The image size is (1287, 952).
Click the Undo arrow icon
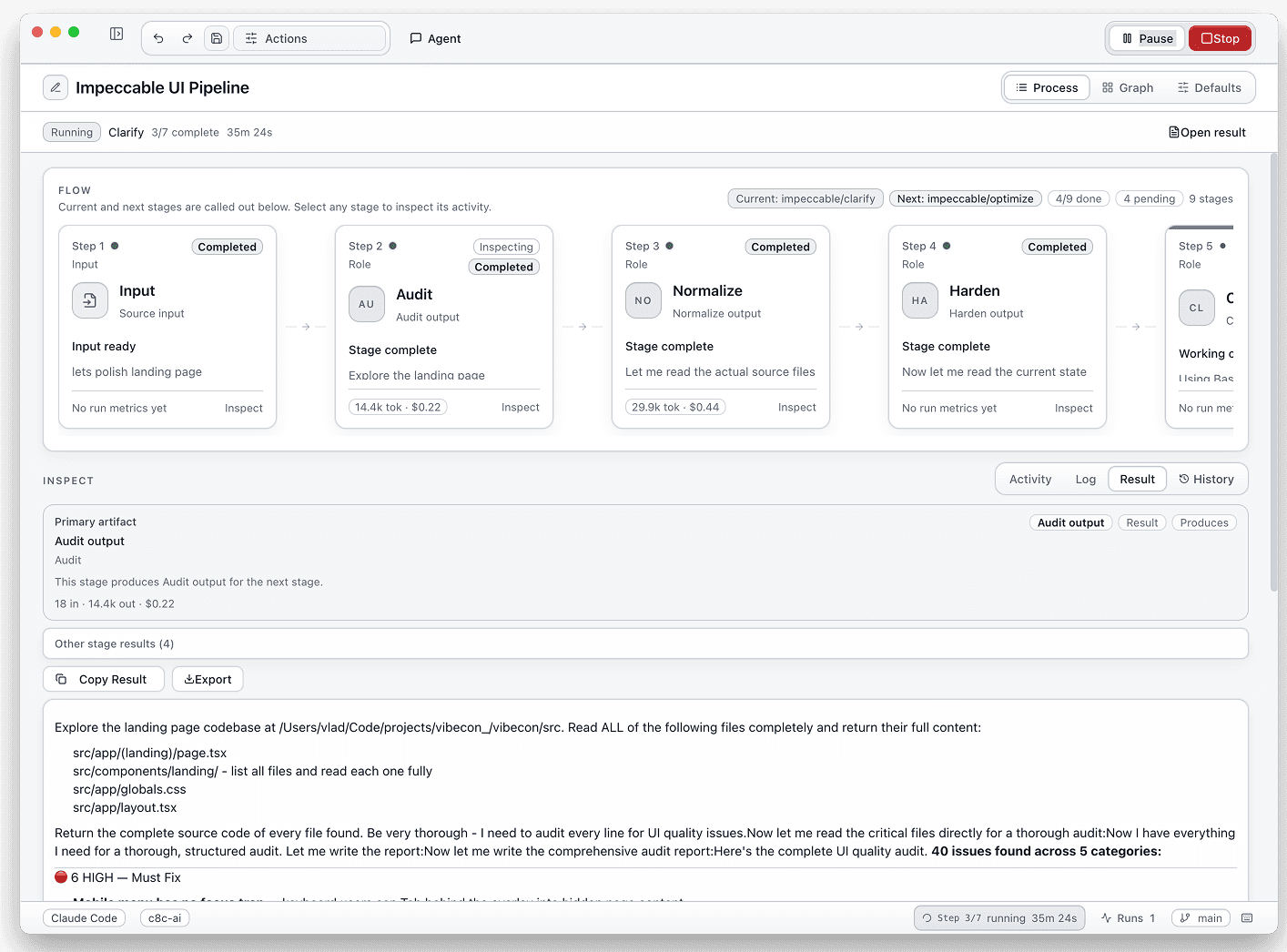pyautogui.click(x=157, y=38)
